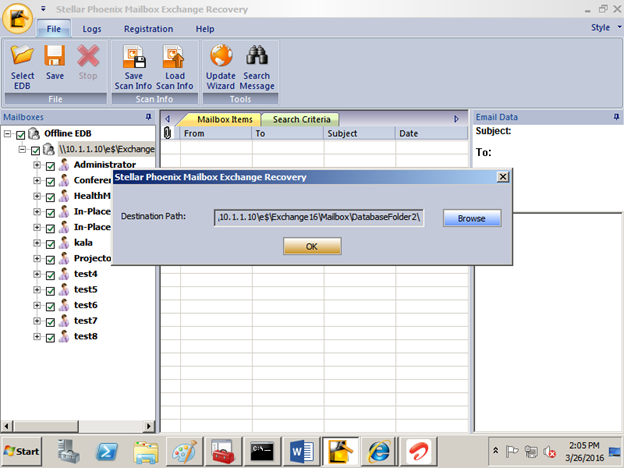Screen dimensions: 624x468
Task: Click the Mailboxes horizontal scrollbar thumb
Action: click(x=45, y=426)
